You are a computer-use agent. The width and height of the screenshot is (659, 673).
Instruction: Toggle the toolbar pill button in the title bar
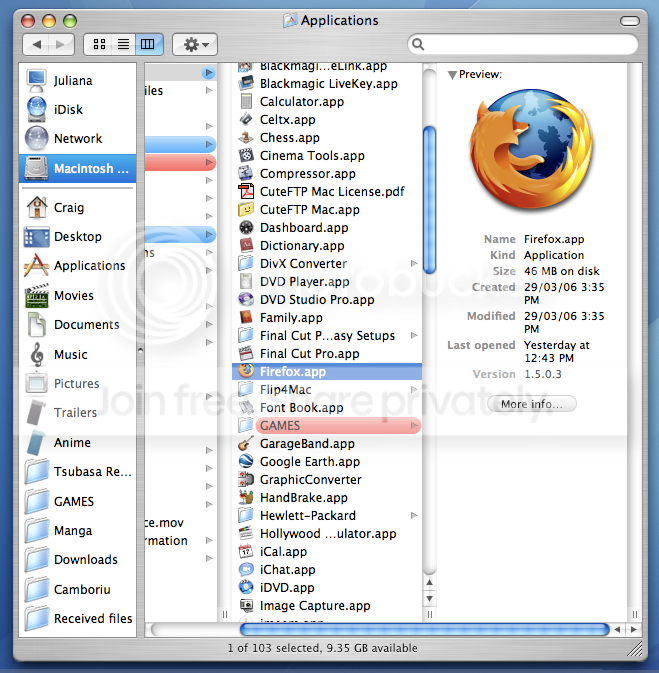630,21
